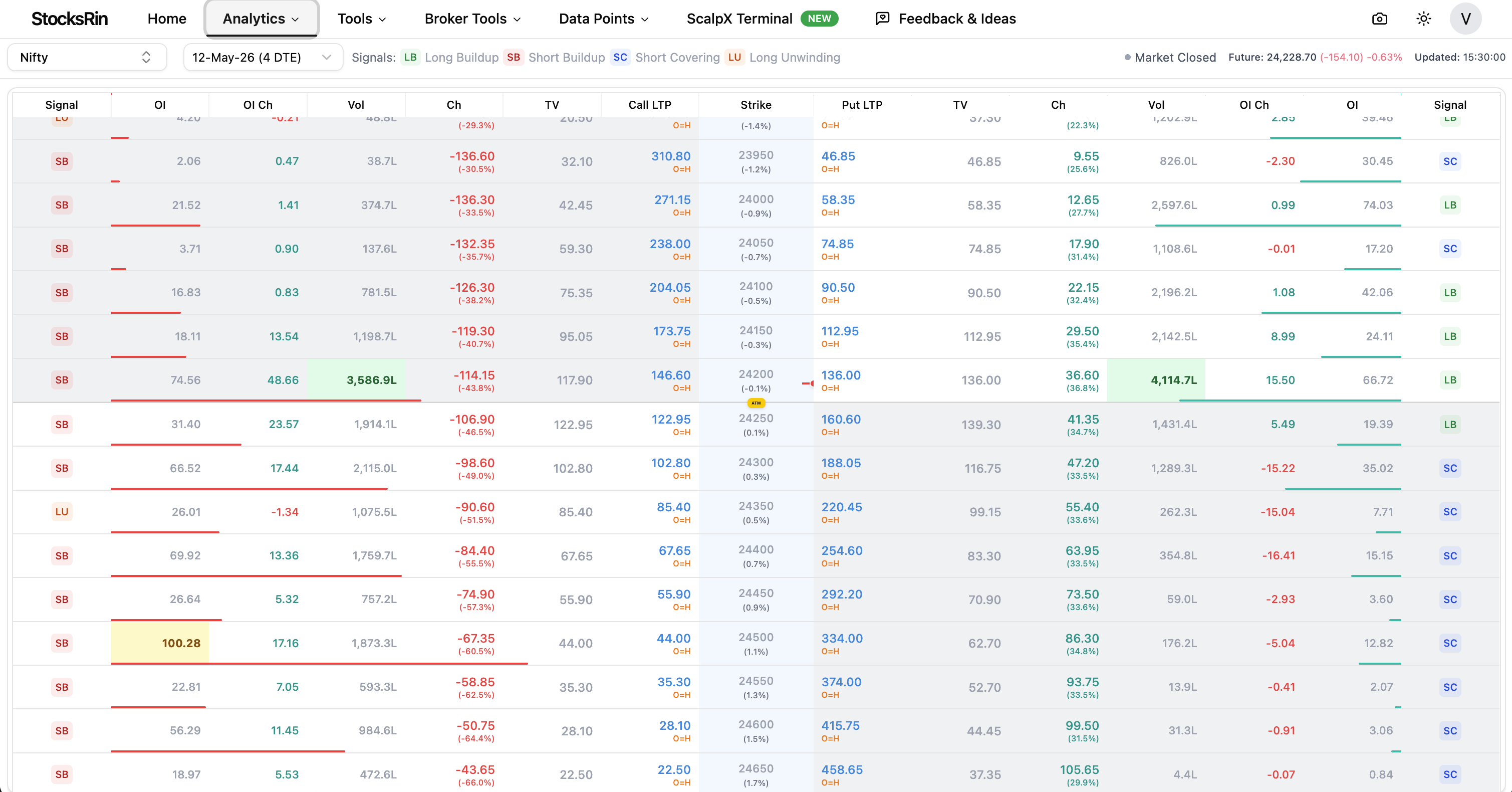Click the LB put signal badge in 24150 row

(1450, 336)
